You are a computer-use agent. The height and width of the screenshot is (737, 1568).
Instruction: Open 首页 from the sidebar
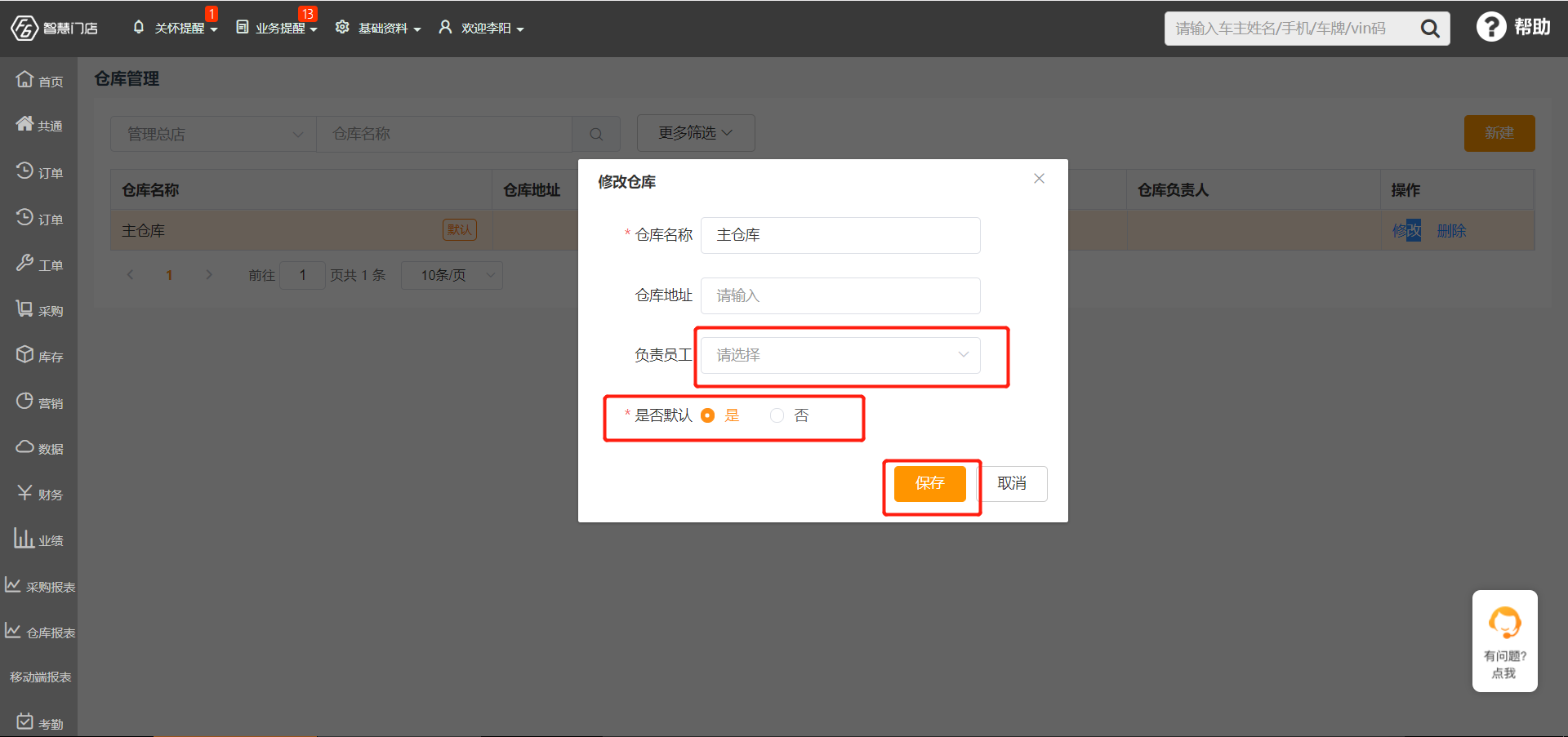click(39, 80)
